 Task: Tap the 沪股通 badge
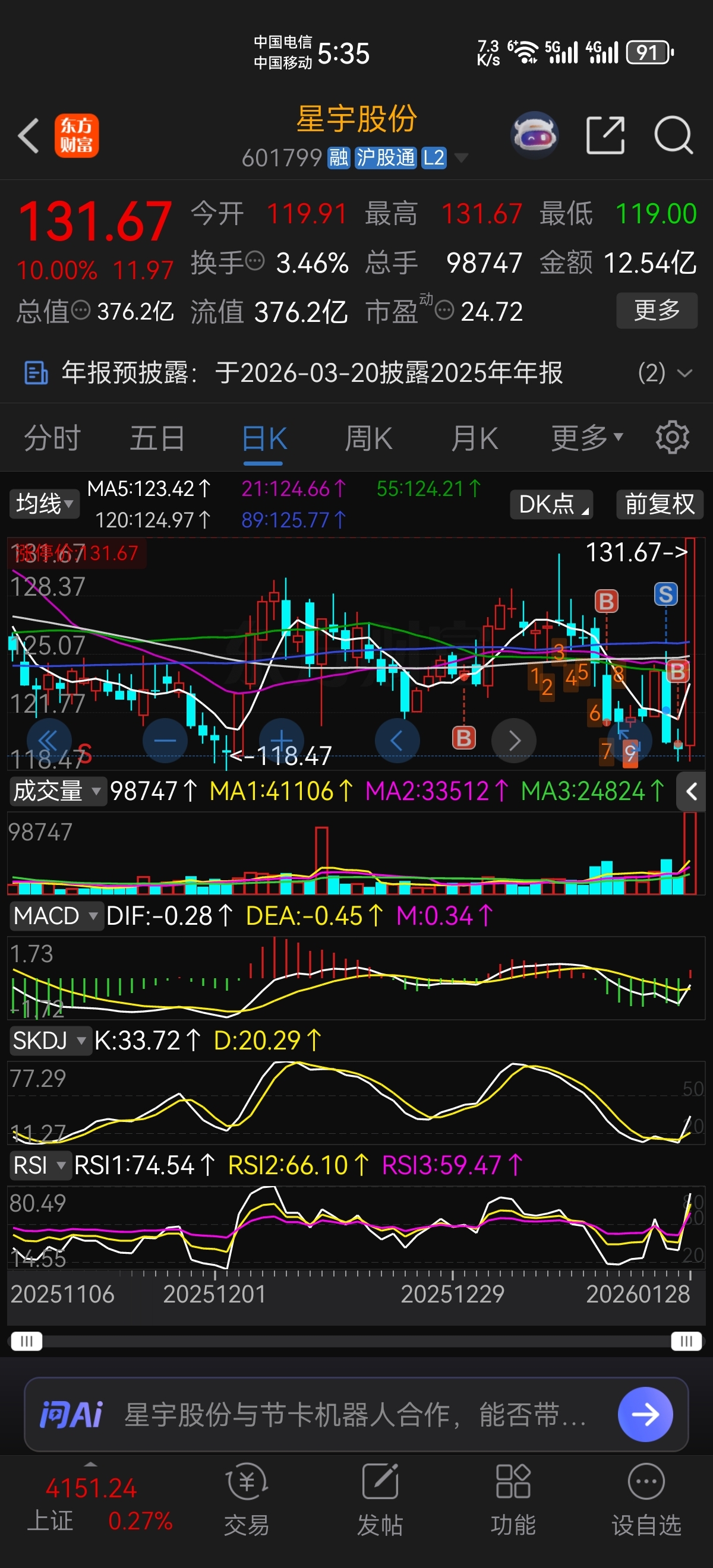click(x=386, y=157)
